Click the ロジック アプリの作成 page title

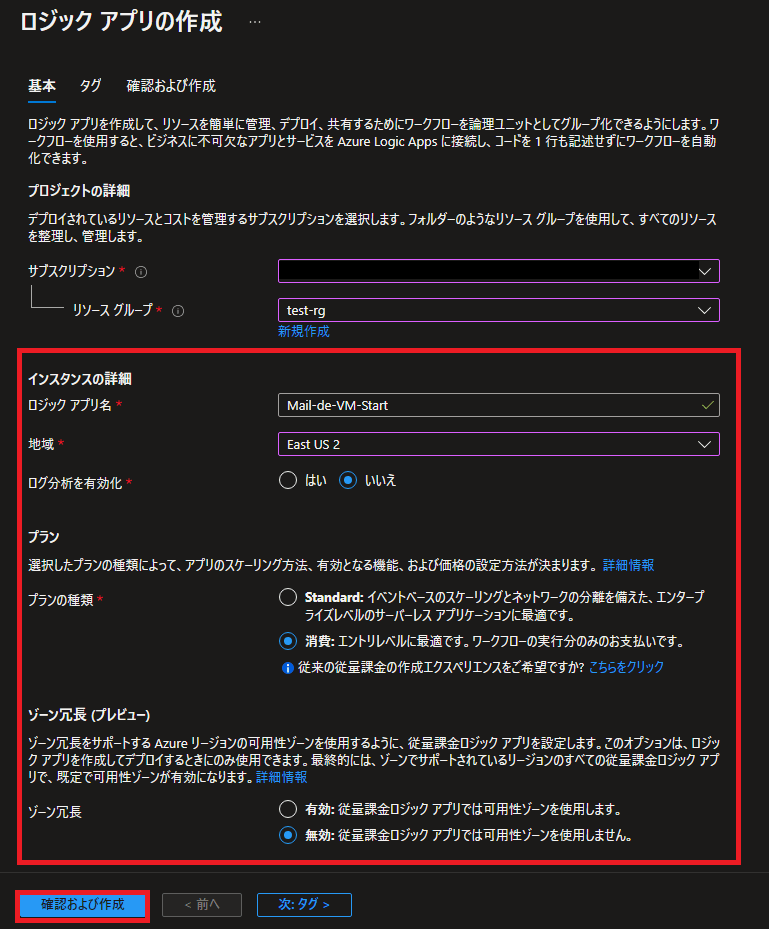(121, 22)
